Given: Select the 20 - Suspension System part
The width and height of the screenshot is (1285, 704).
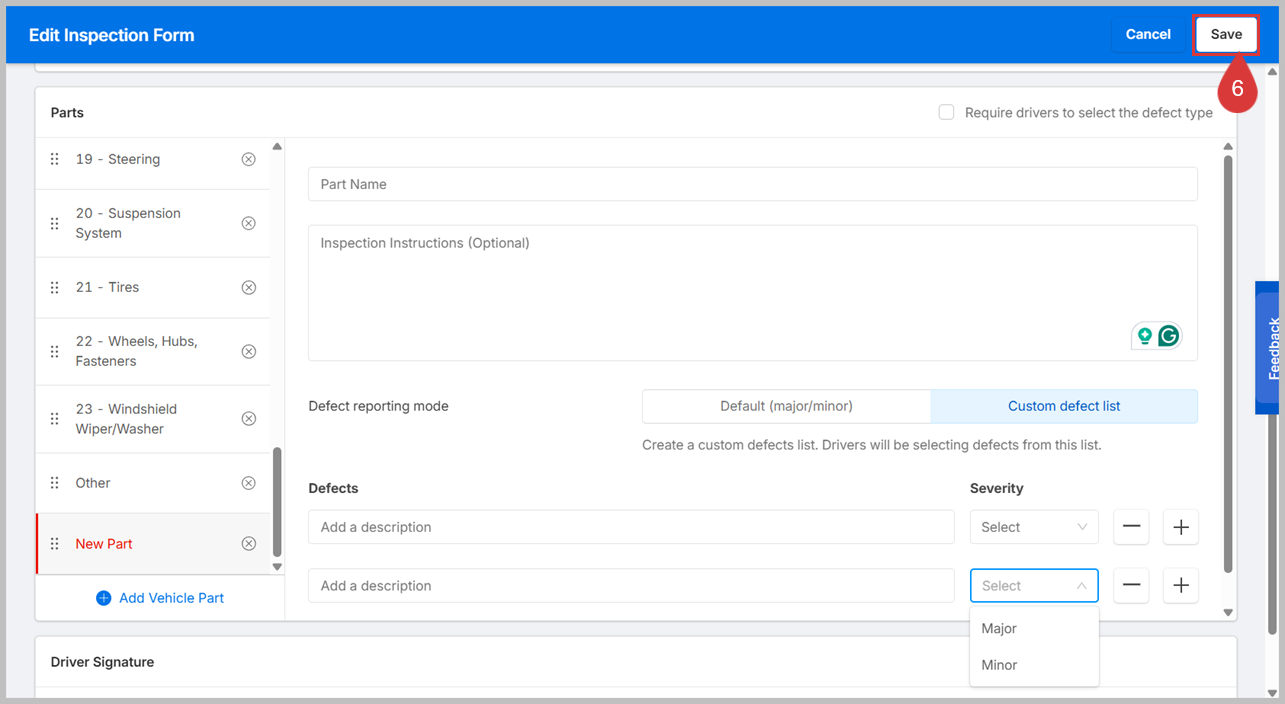Looking at the screenshot, I should pyautogui.click(x=153, y=223).
